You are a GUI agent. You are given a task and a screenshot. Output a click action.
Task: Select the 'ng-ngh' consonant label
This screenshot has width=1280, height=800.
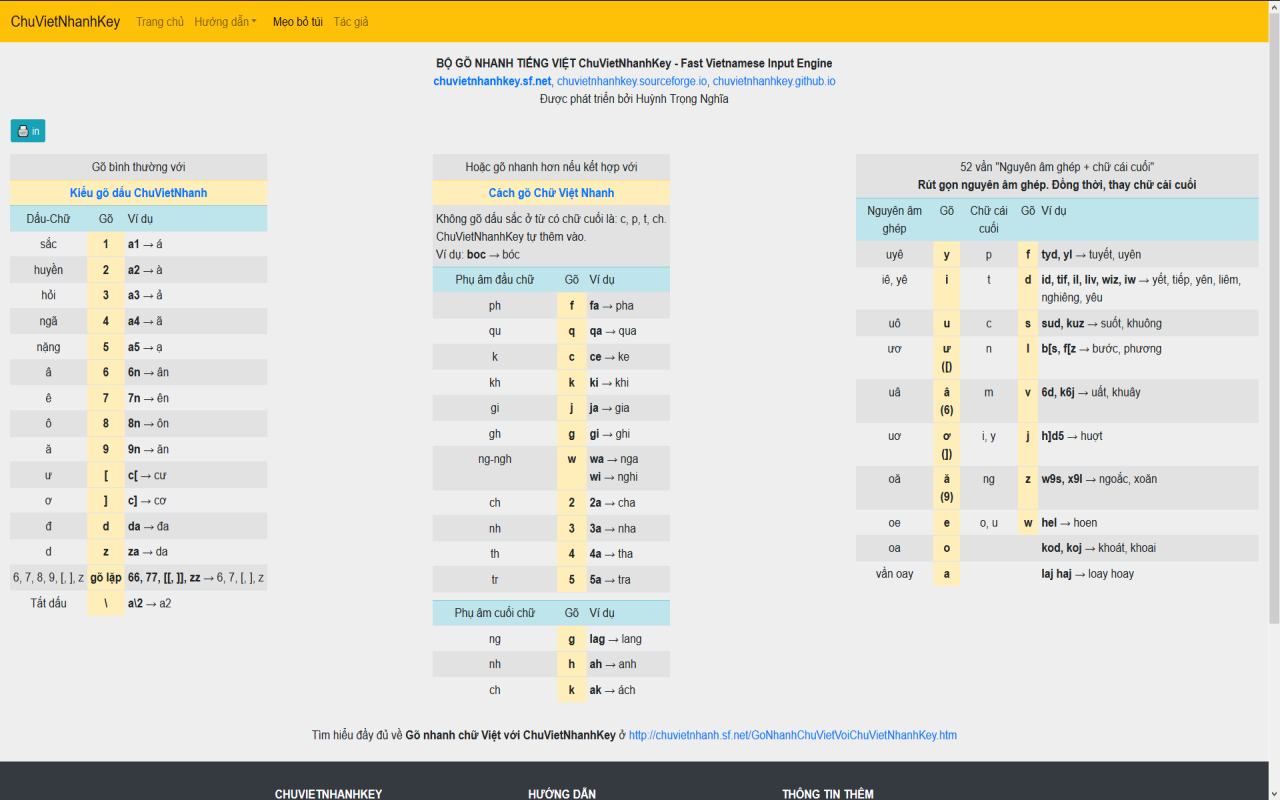click(x=495, y=459)
